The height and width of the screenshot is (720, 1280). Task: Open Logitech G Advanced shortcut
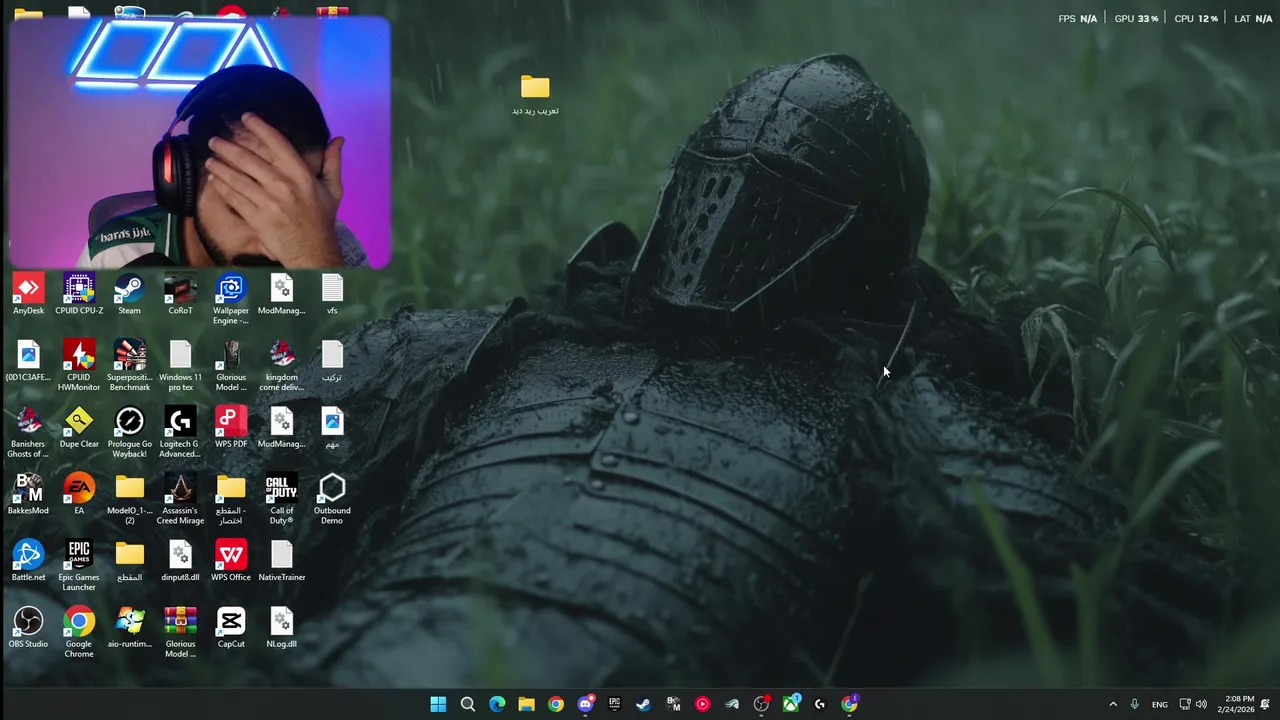(x=180, y=433)
